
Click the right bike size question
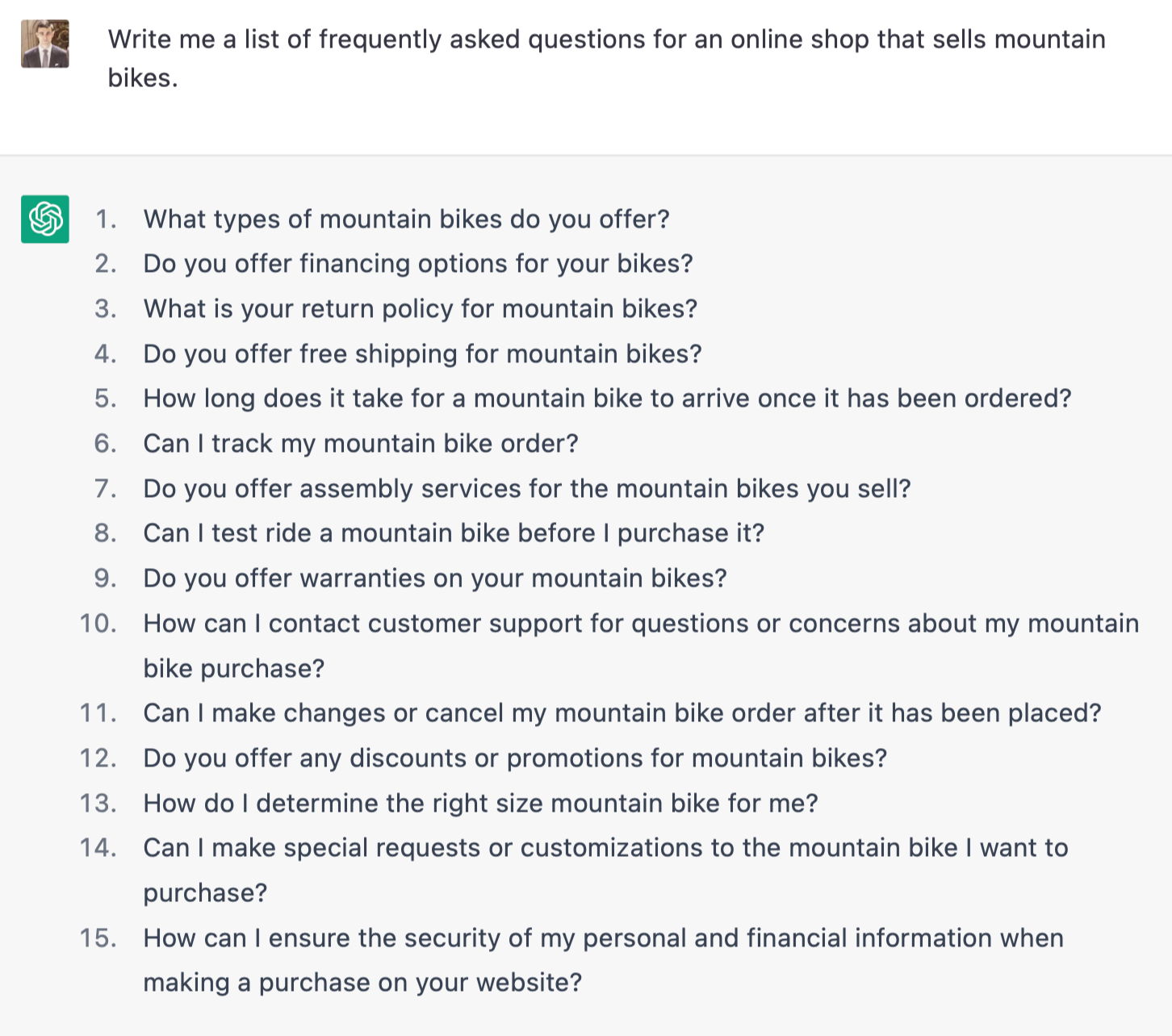[480, 804]
